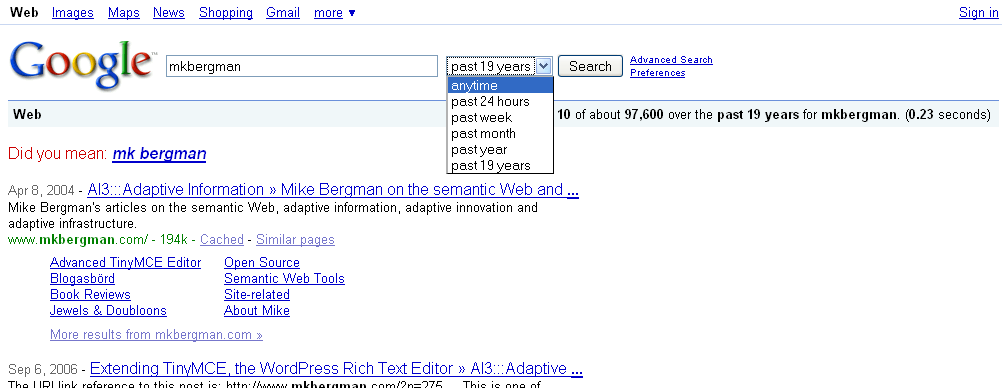Go to Images in top navigation
Viewport: 1002px width, 388px height.
point(72,13)
